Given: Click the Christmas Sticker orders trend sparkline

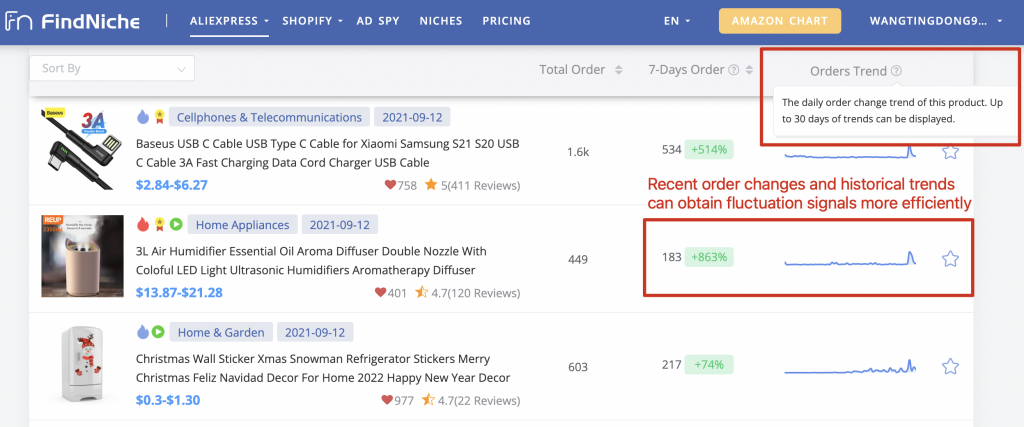Looking at the screenshot, I should 850,366.
